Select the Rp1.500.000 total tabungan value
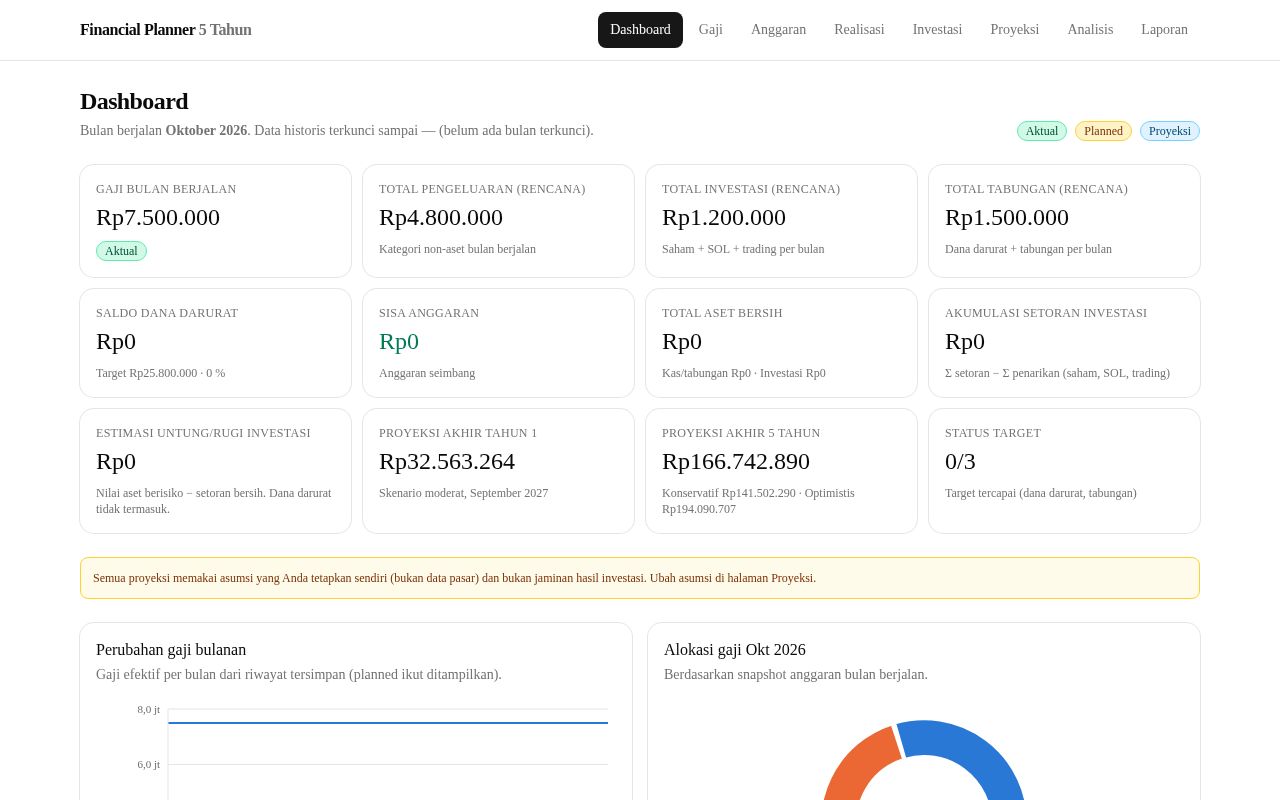This screenshot has height=800, width=1280. 1007,217
